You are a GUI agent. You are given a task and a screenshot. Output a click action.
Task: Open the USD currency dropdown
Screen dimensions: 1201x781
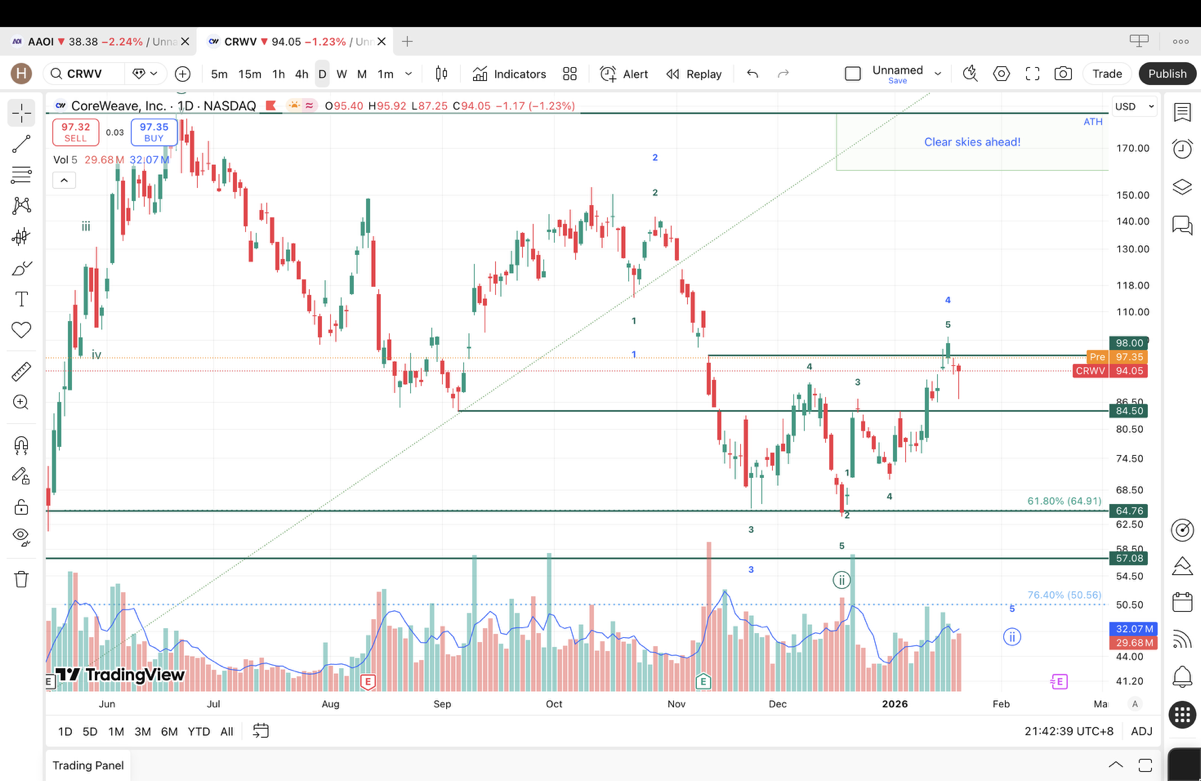pos(1134,106)
